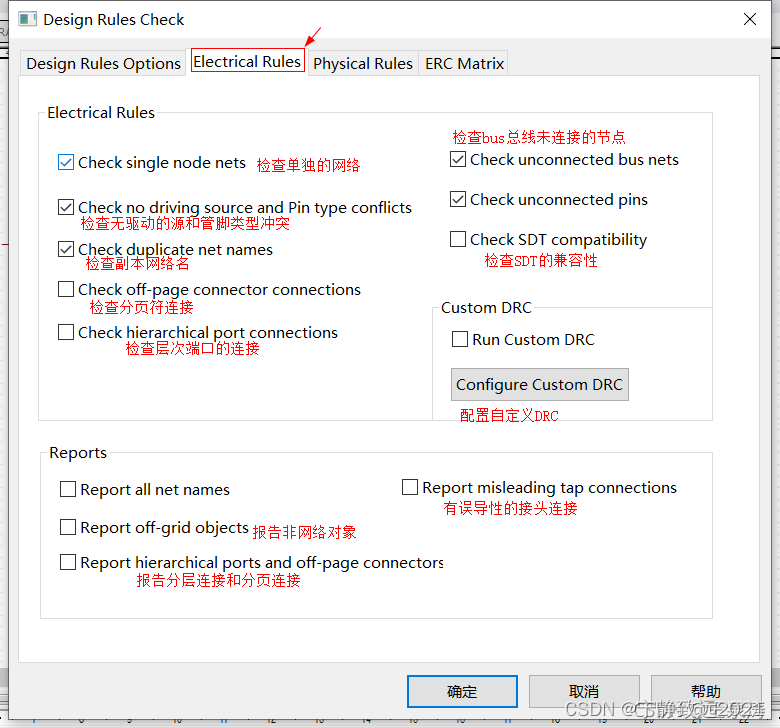The height and width of the screenshot is (728, 780).
Task: Tick the Run Custom DRC checkbox
Action: (x=460, y=340)
